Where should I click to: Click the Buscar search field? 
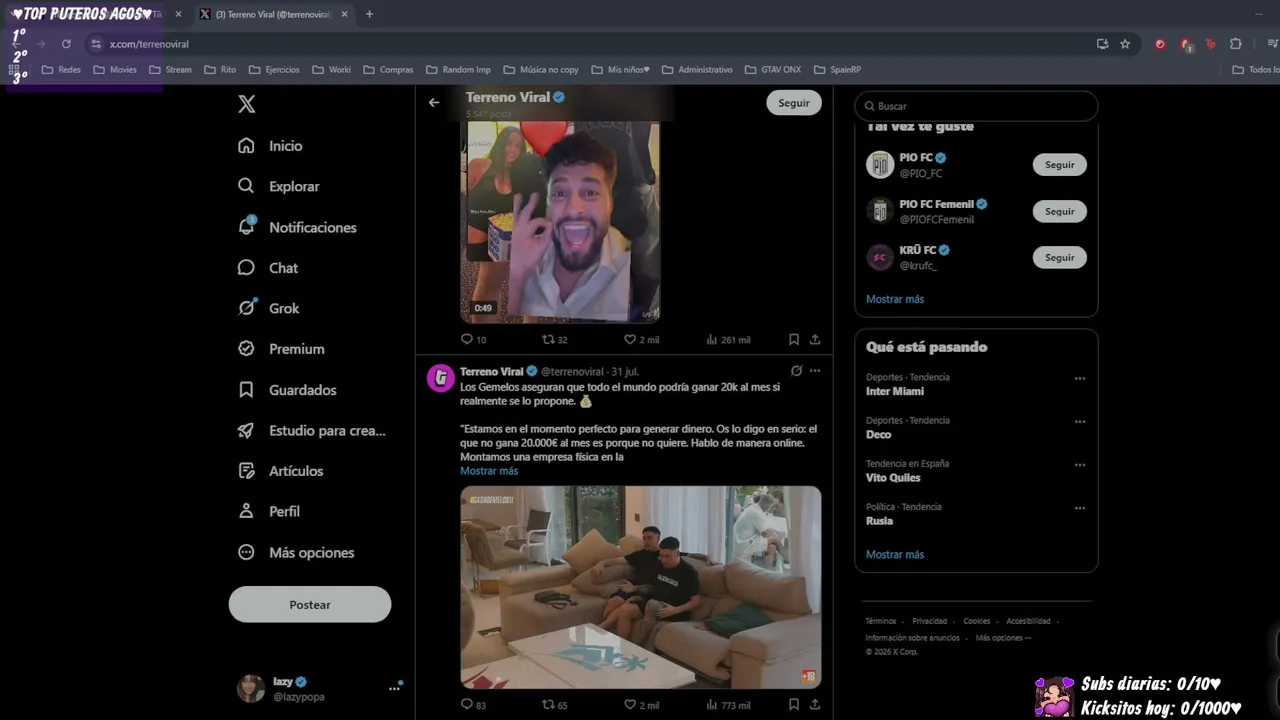[976, 106]
